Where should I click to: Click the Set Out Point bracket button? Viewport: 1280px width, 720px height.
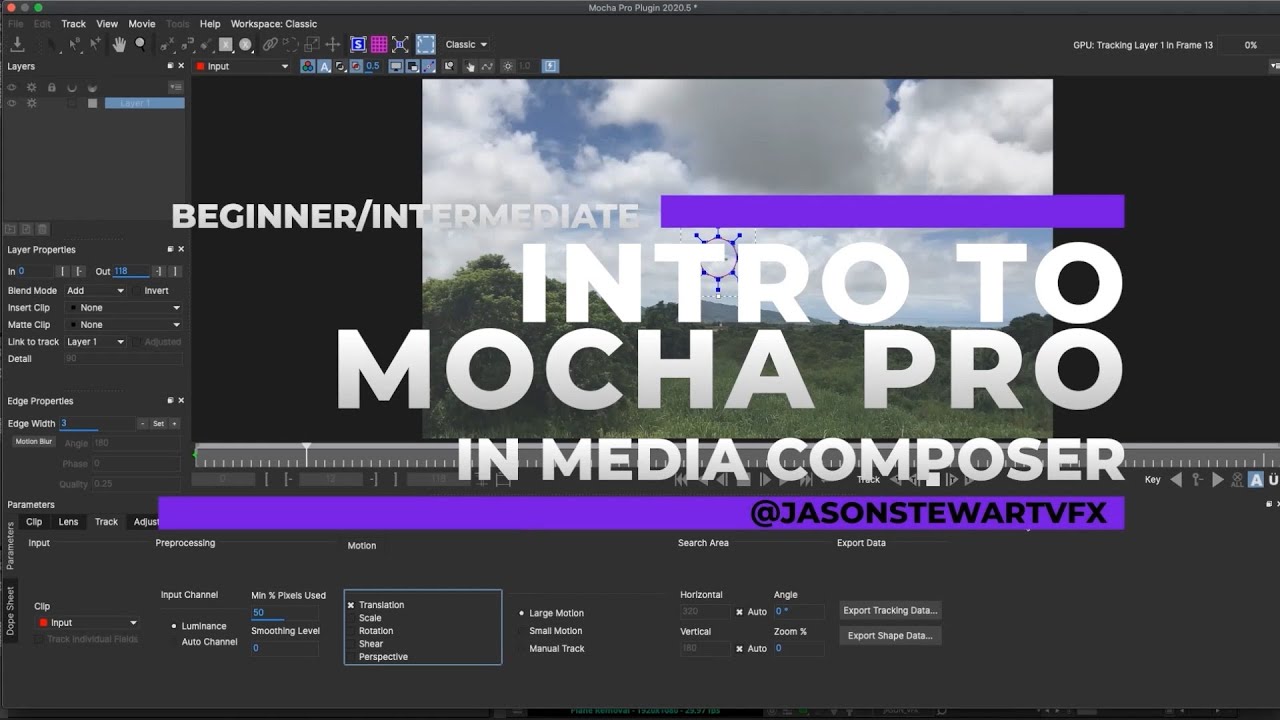coord(176,271)
